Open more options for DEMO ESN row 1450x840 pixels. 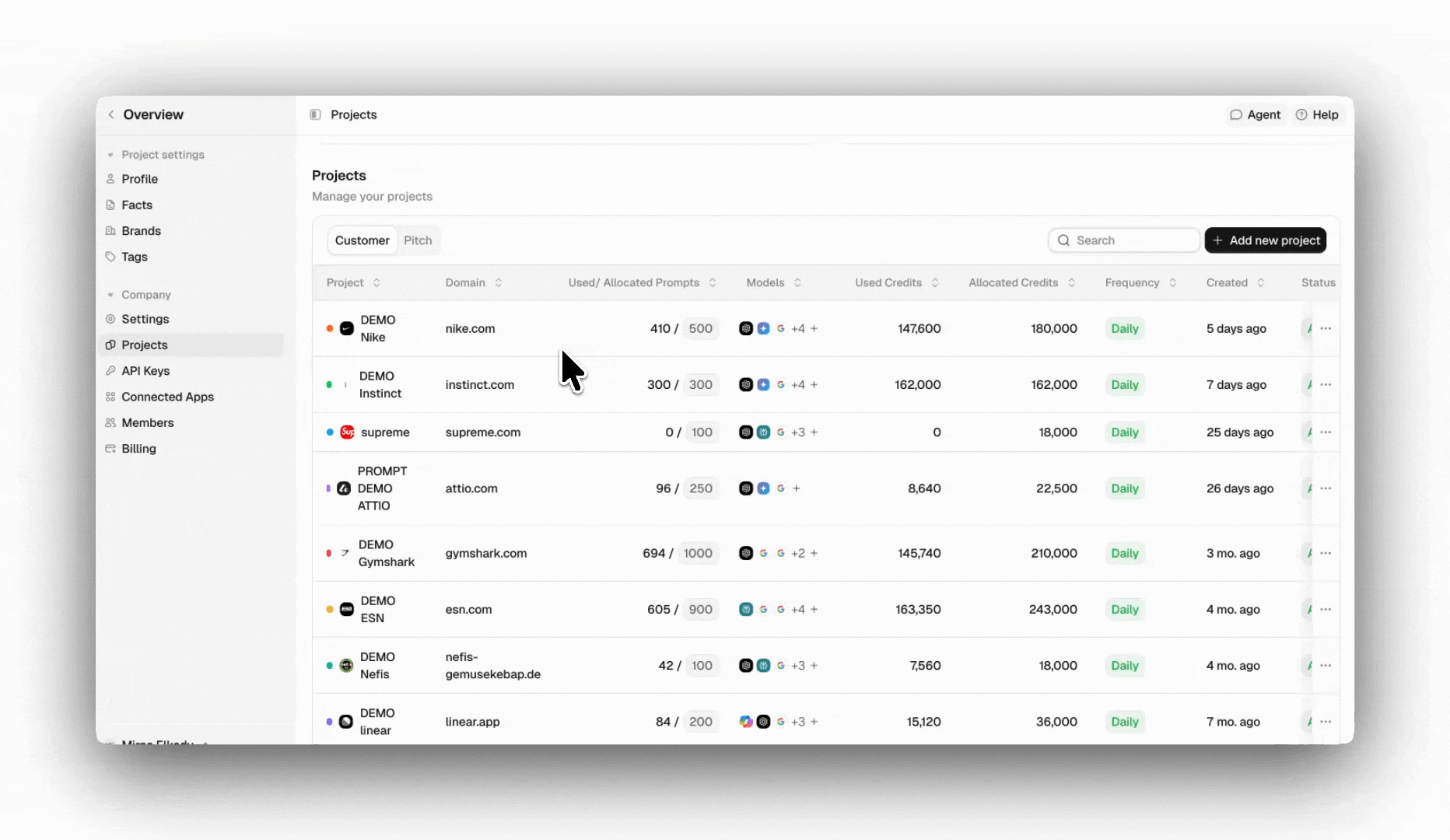[x=1326, y=609]
